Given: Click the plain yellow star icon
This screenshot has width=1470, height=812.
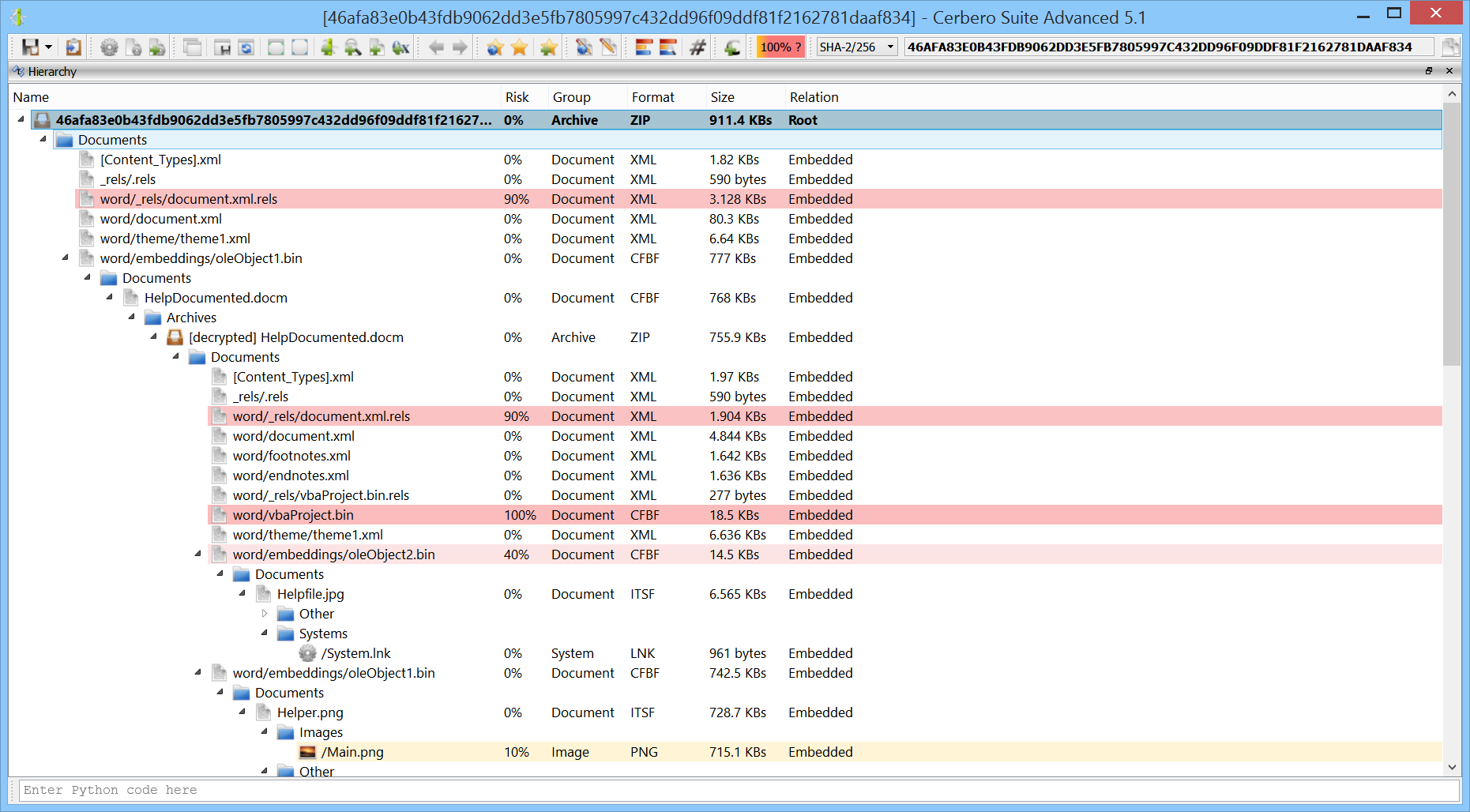Looking at the screenshot, I should point(519,47).
